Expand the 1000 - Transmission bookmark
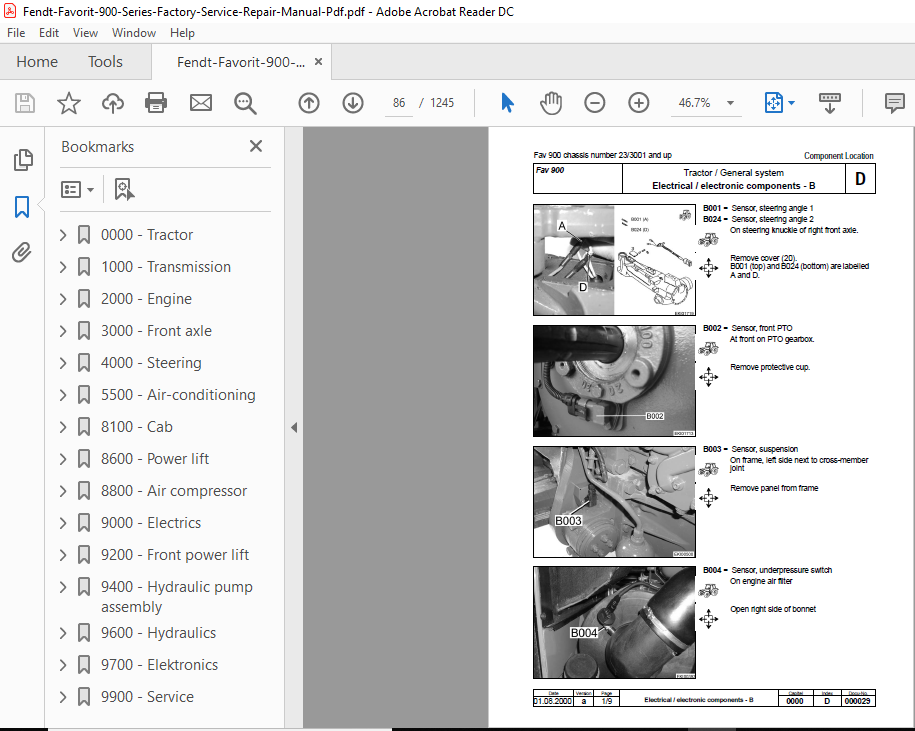 pos(63,267)
